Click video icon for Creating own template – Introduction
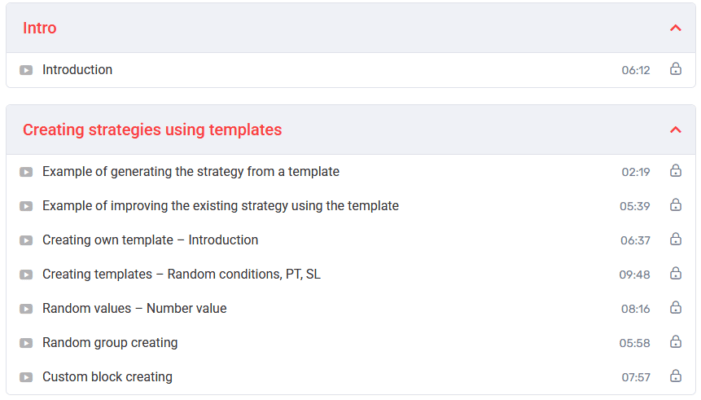This screenshot has height=400, width=701. point(26,240)
